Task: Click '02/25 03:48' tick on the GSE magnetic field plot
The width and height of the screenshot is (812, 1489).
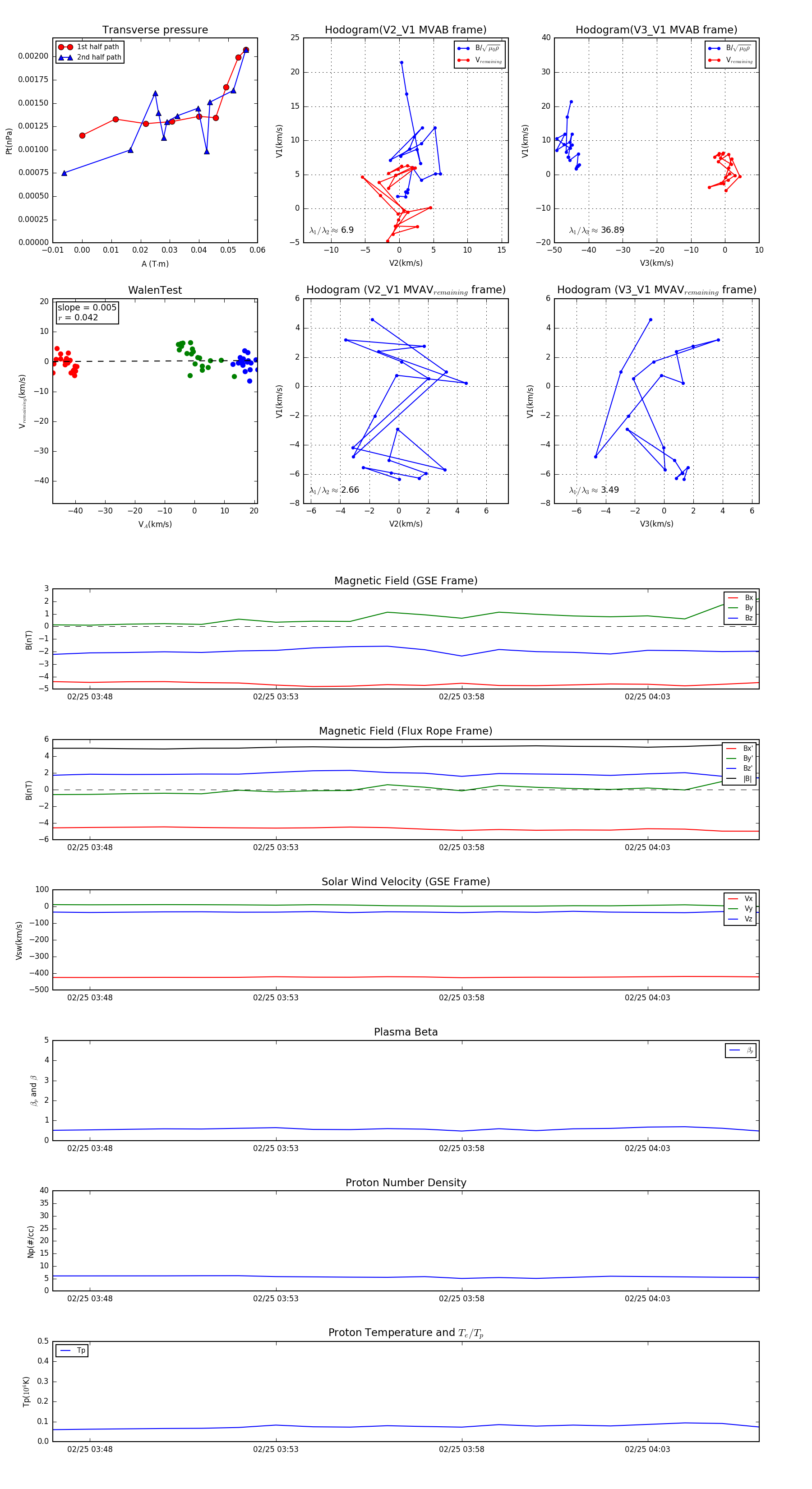Action: point(90,697)
